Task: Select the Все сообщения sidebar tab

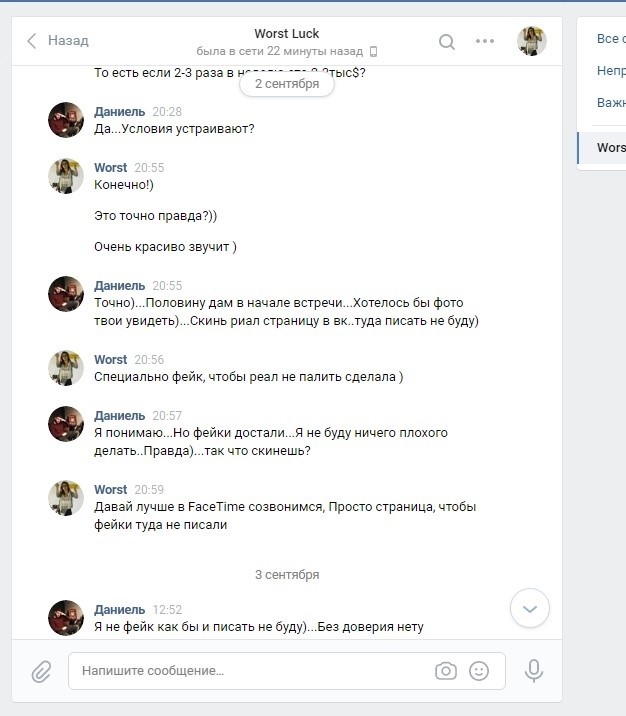Action: pos(611,39)
